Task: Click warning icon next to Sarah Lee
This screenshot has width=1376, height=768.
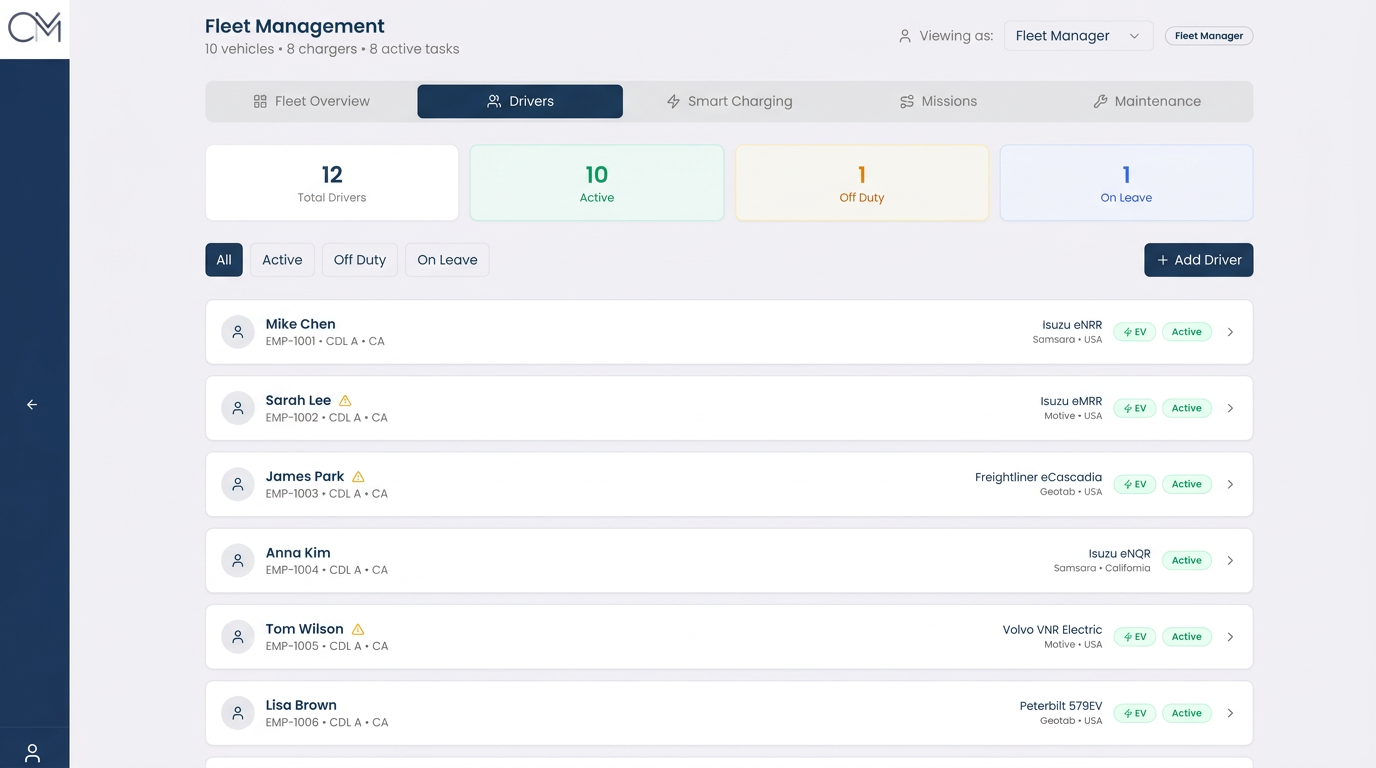Action: tap(345, 401)
